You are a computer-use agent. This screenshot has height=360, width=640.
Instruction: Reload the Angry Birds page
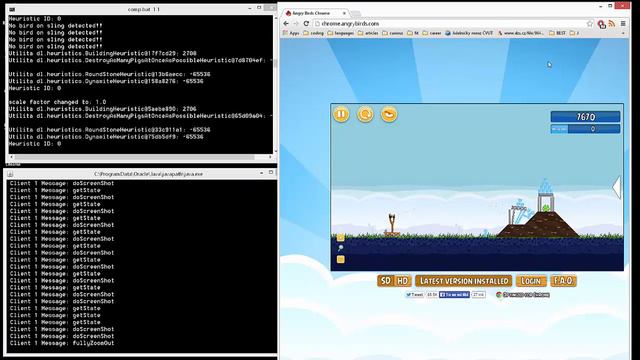tap(306, 24)
